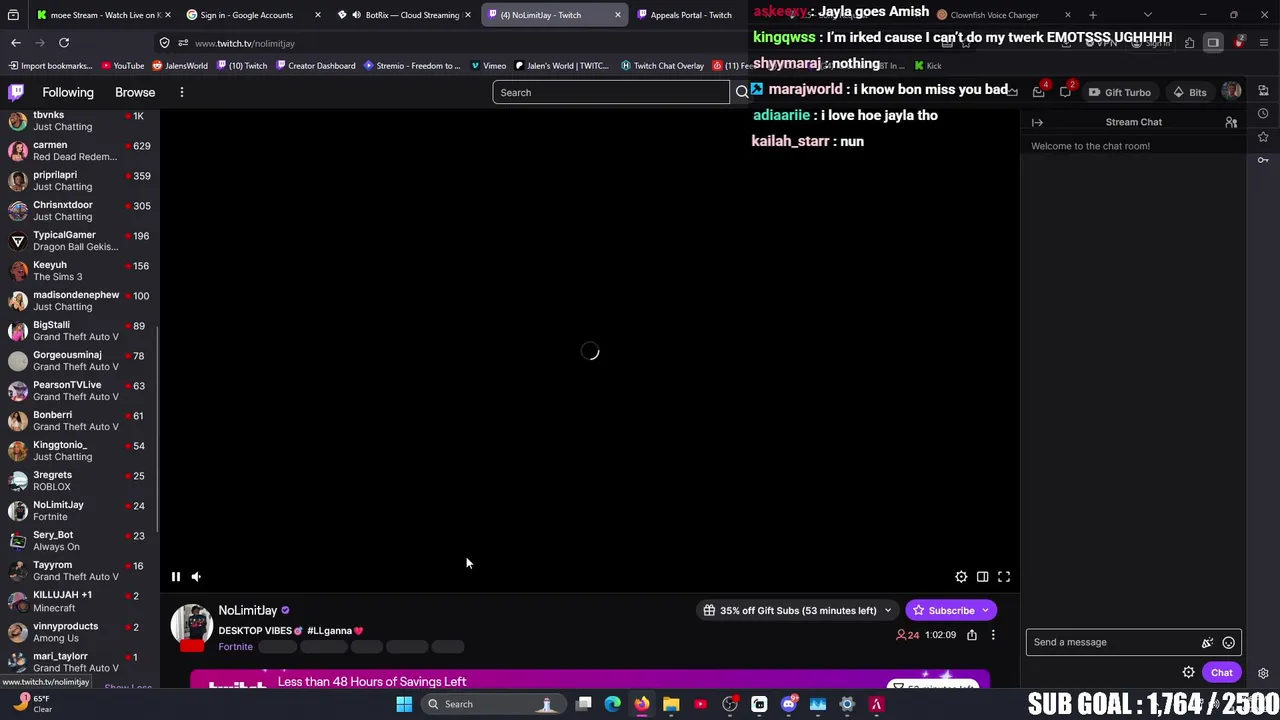Viewport: 1280px width, 720px height.
Task: Open carmen's channel in followed list
Action: point(80,151)
